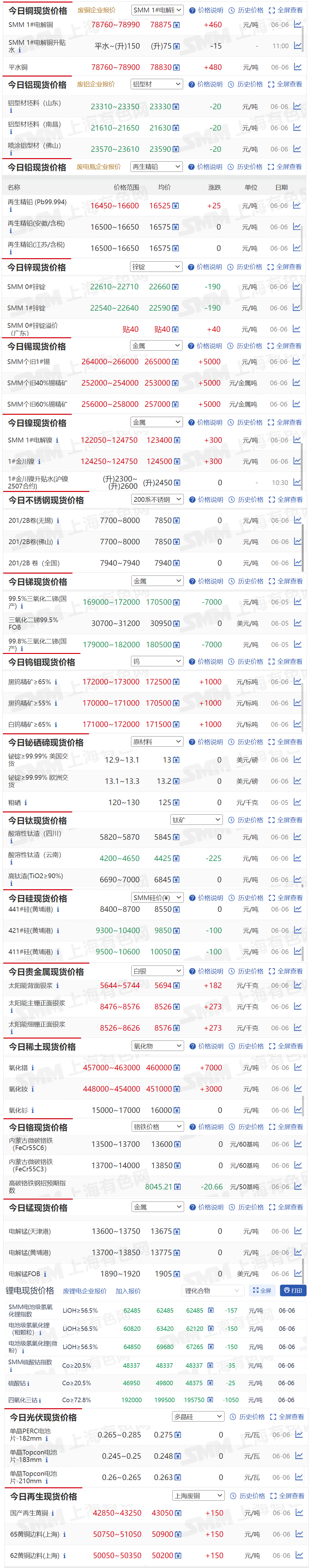The image size is (310, 1568).
Task: Open chart icon for 氧化镨 row
Action: (297, 1067)
